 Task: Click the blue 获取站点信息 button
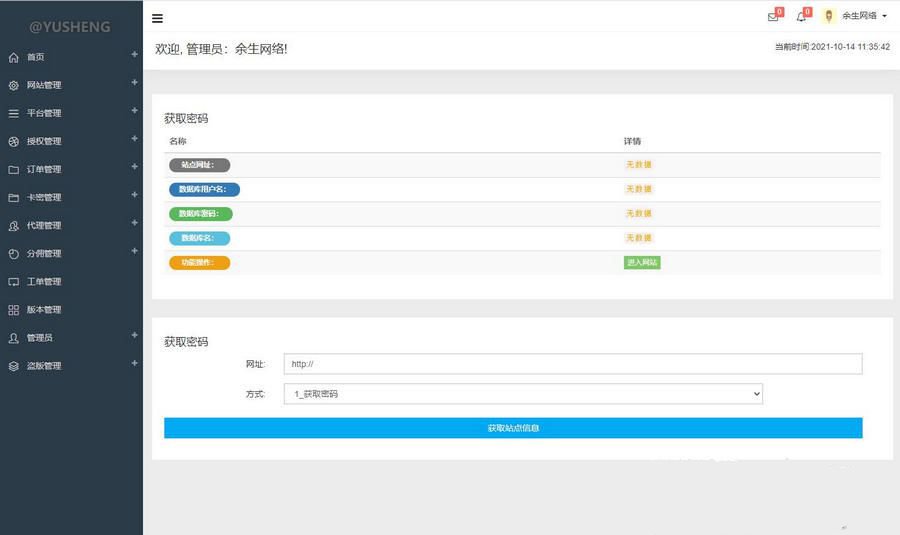tap(513, 428)
